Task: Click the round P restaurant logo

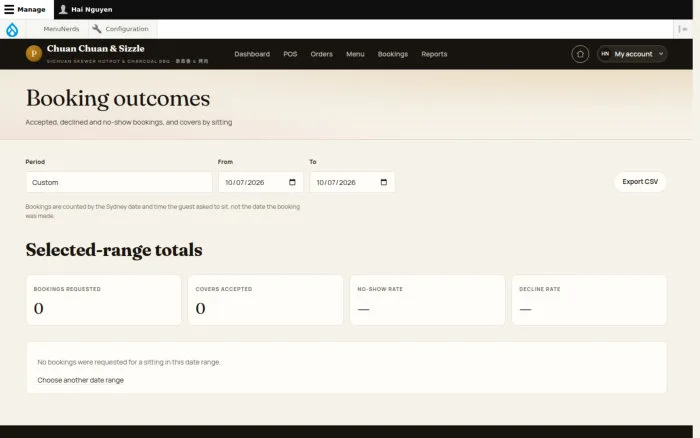Action: coord(34,54)
